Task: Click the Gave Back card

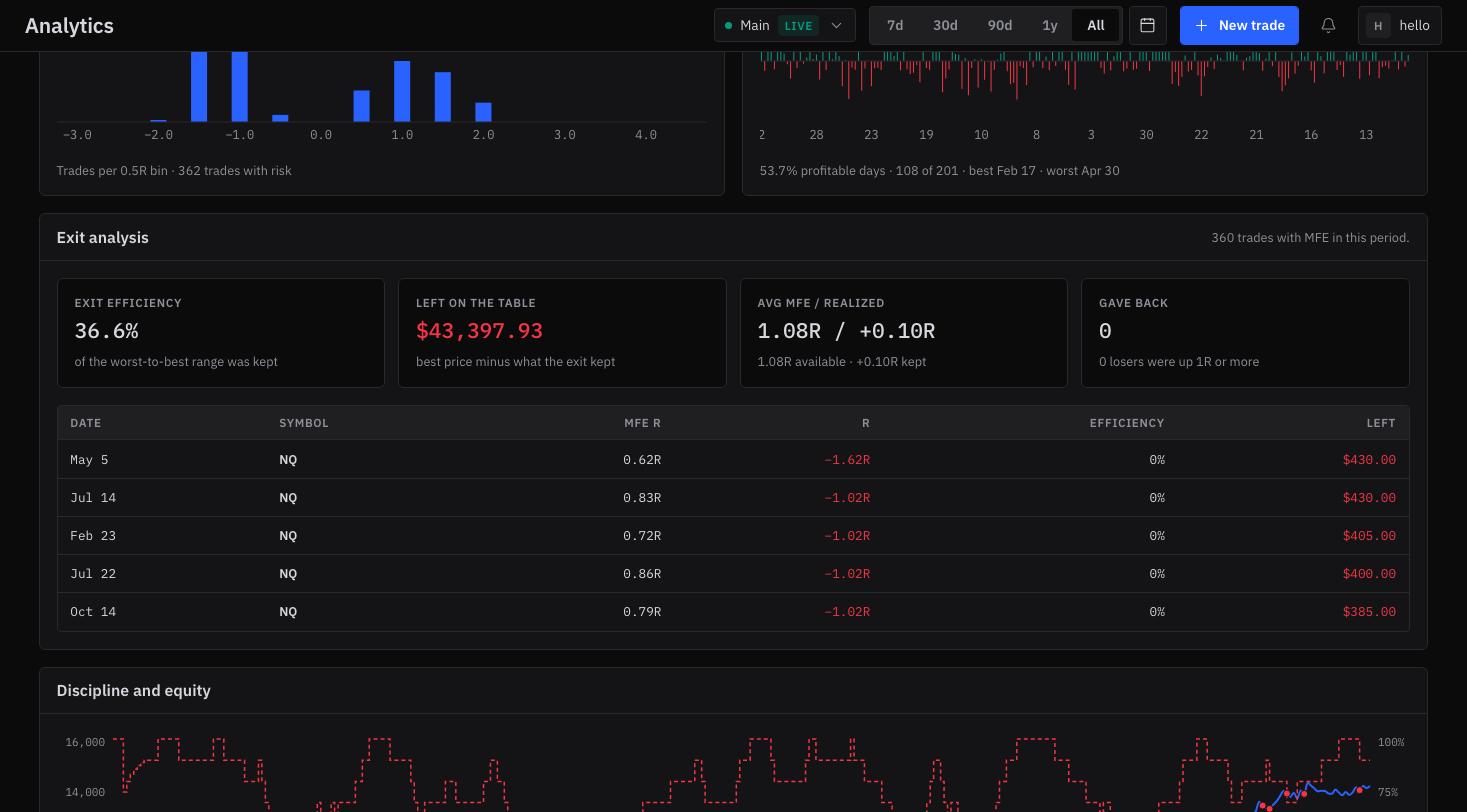Action: click(x=1245, y=333)
